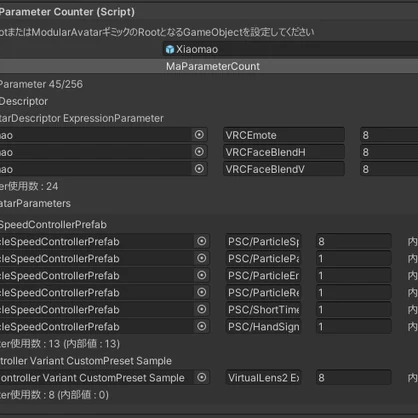
Task: Click the value 1 field beside PSC/ParticlePa
Action: coord(354,258)
